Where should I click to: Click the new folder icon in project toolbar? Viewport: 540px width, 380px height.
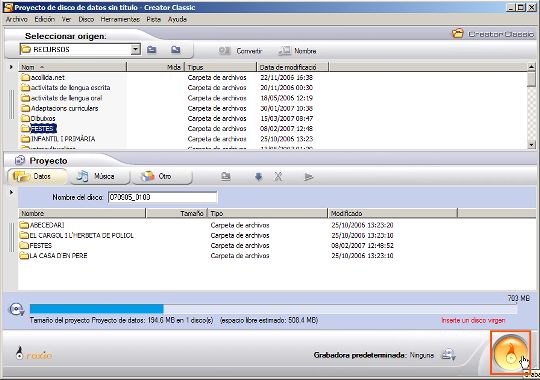tap(226, 177)
